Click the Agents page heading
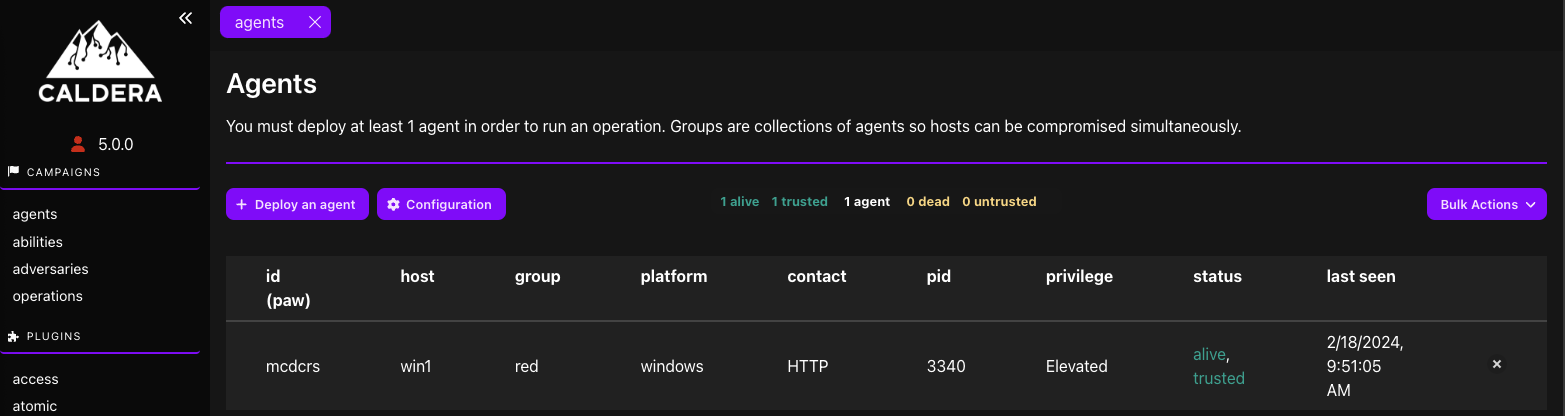Image resolution: width=1565 pixels, height=416 pixels. pyautogui.click(x=272, y=84)
